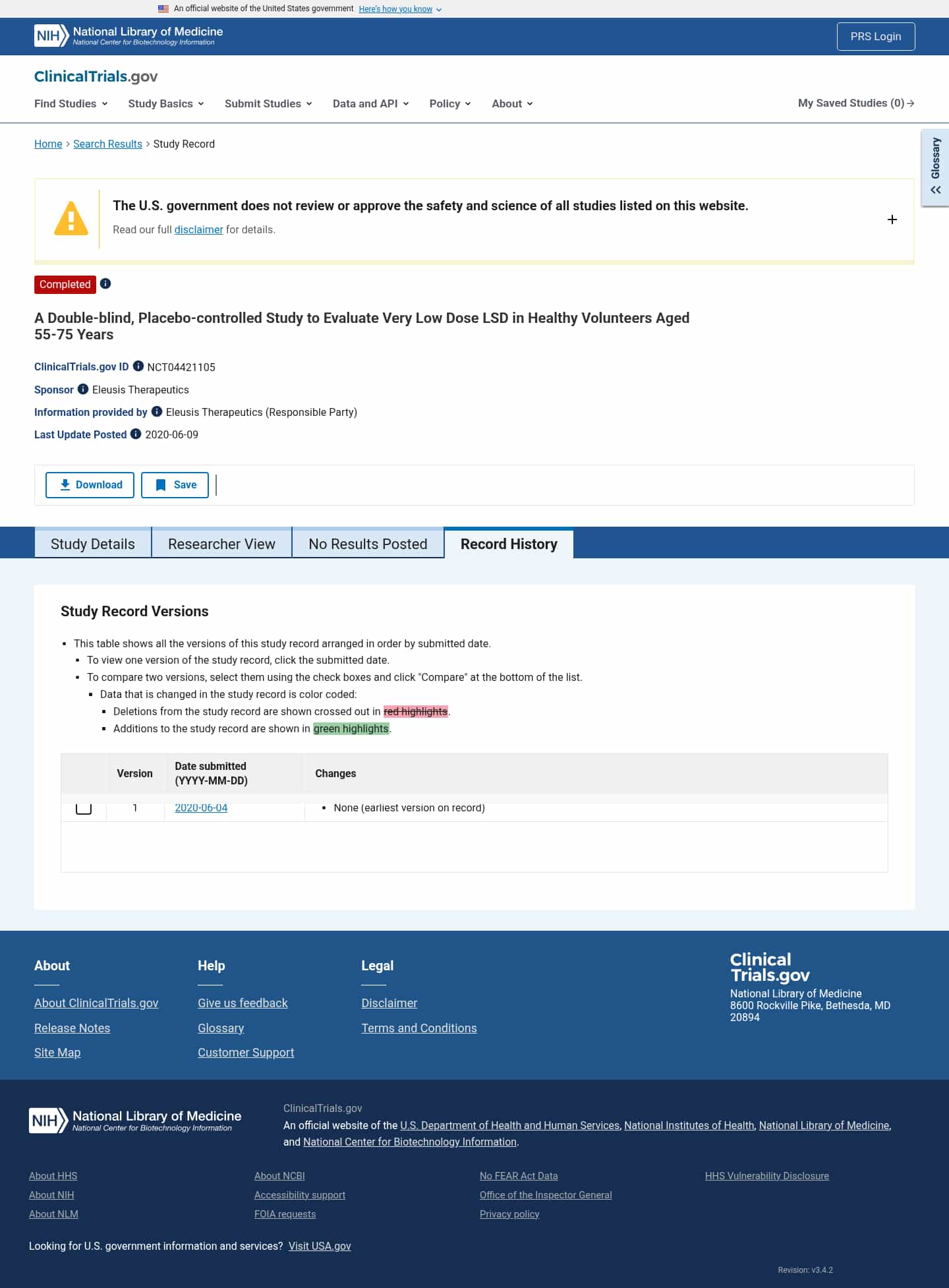Open About NIH footer link

coord(51,1194)
